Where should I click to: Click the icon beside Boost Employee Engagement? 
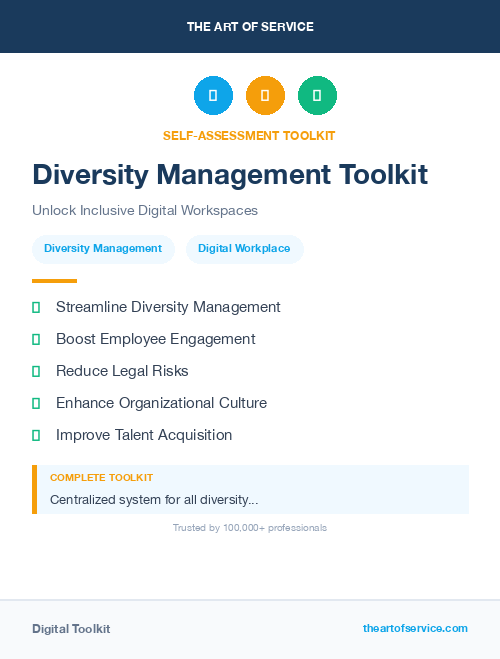tap(36, 340)
